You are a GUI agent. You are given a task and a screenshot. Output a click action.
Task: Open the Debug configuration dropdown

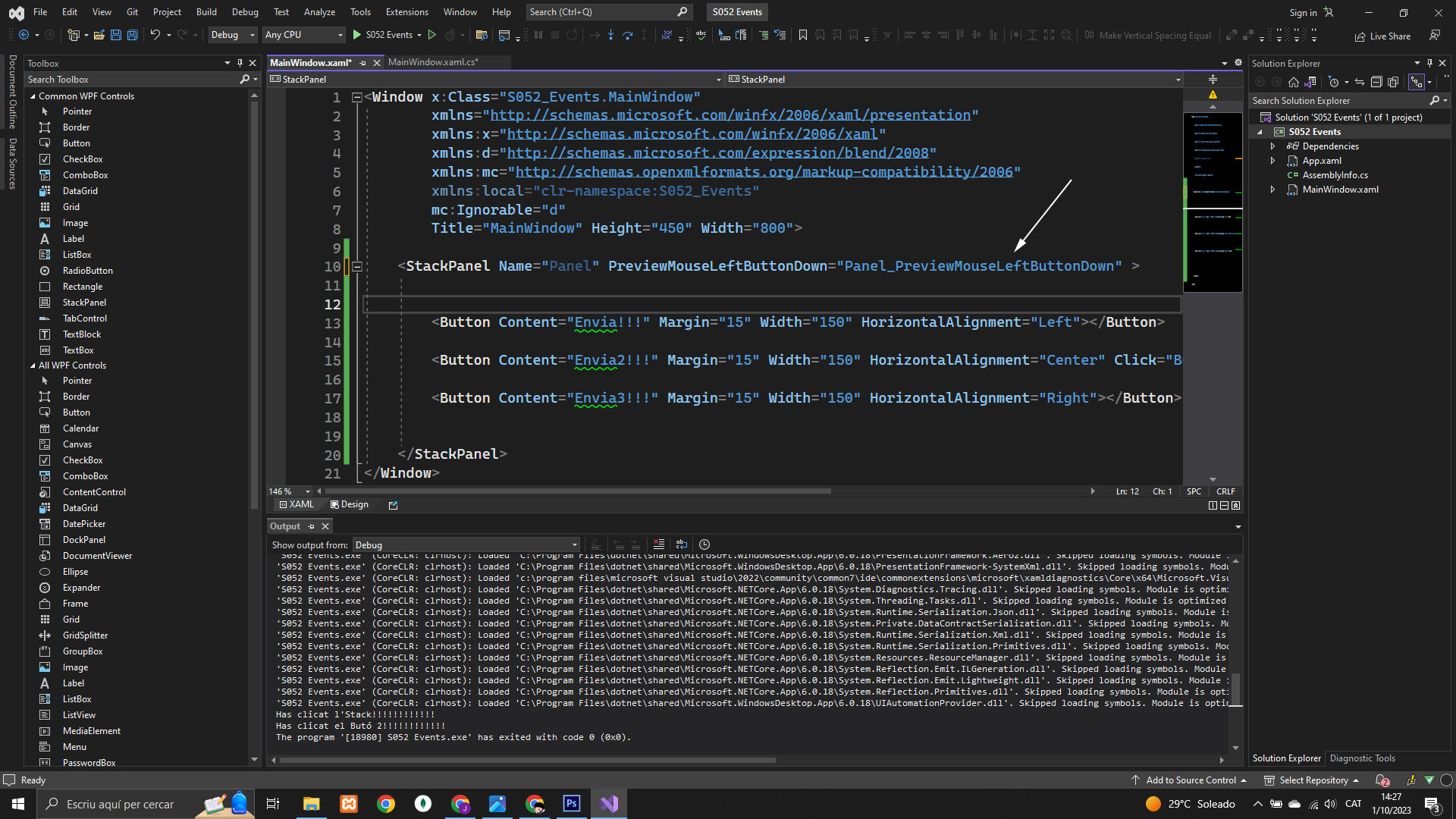click(233, 35)
